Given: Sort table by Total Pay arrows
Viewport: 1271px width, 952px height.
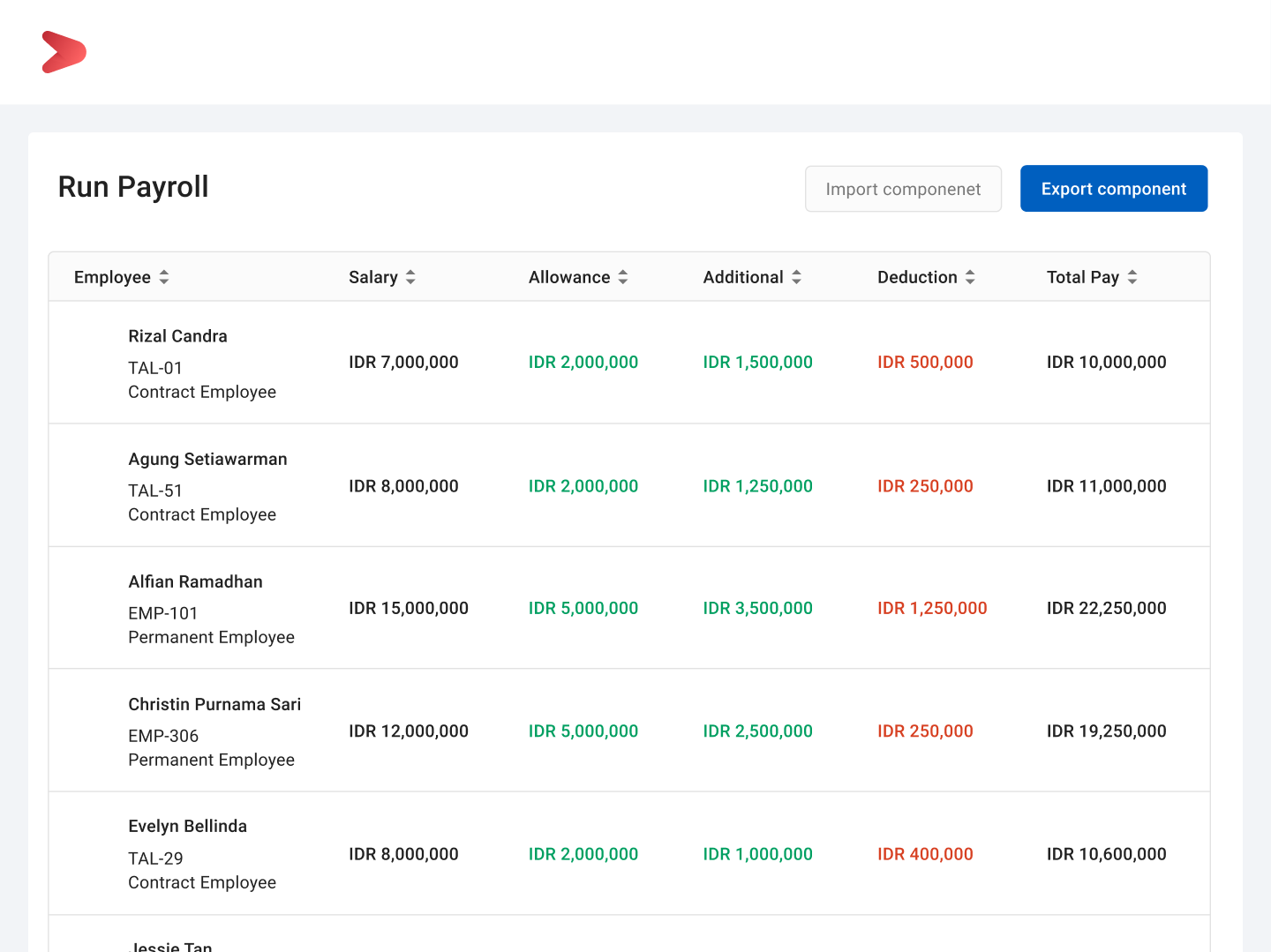Looking at the screenshot, I should tap(1132, 277).
